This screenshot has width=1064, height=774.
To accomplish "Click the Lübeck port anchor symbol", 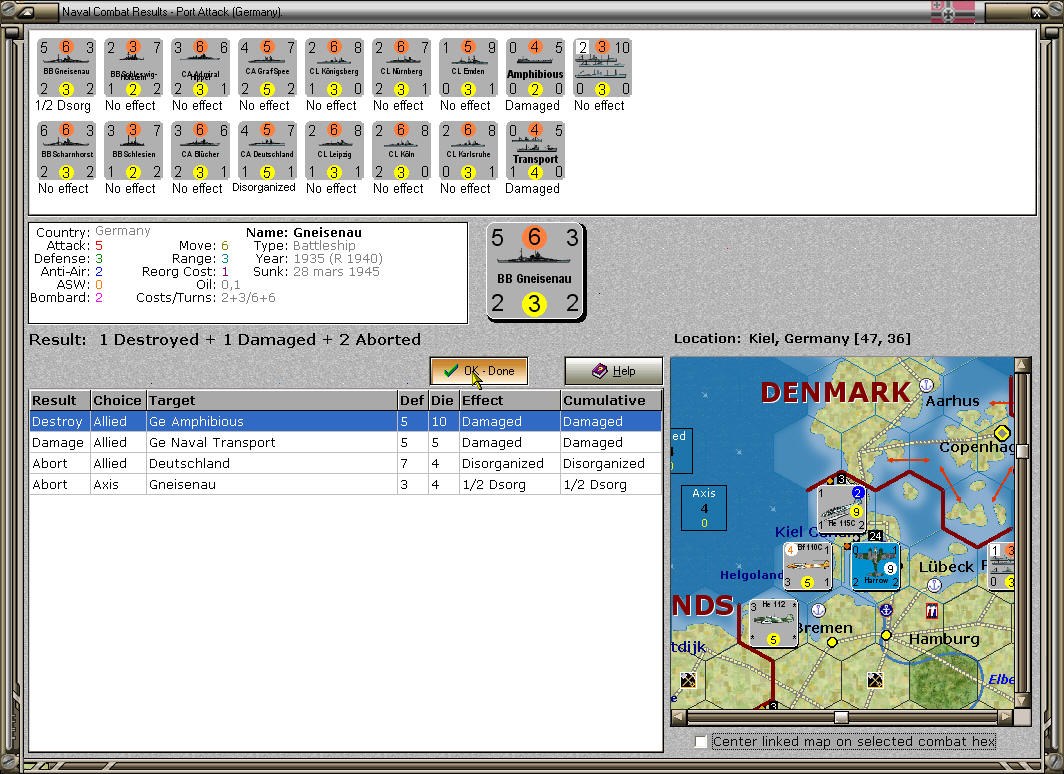I will (934, 585).
